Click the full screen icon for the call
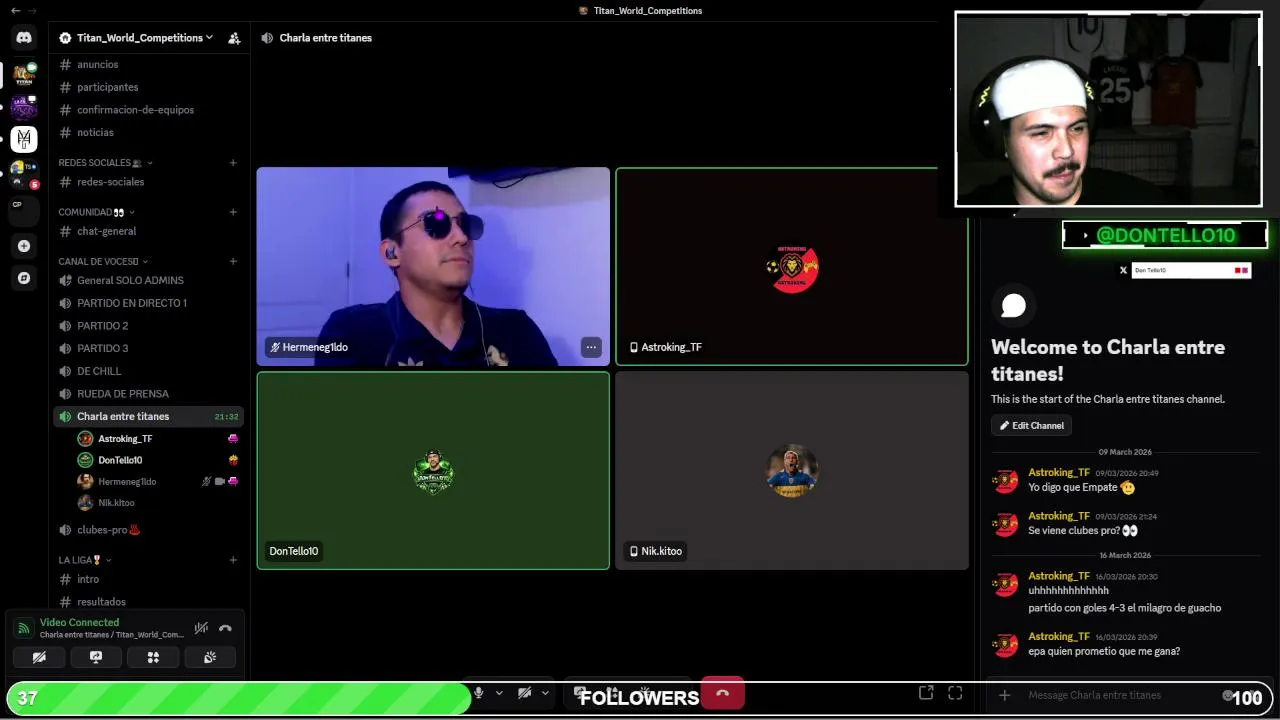Screen dimensions: 1280x720 (955, 693)
